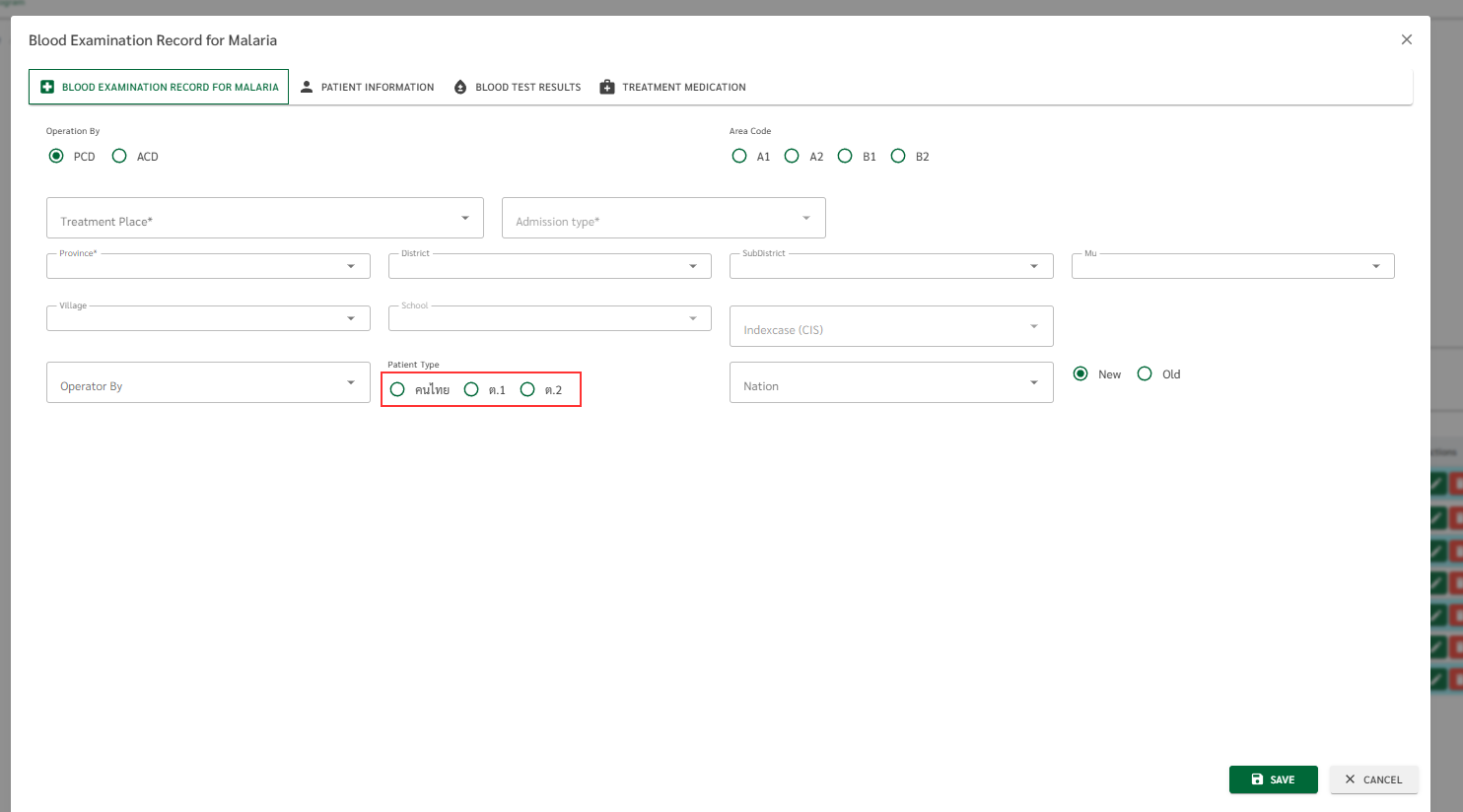Open the Village dropdown field
The image size is (1463, 812).
[208, 318]
